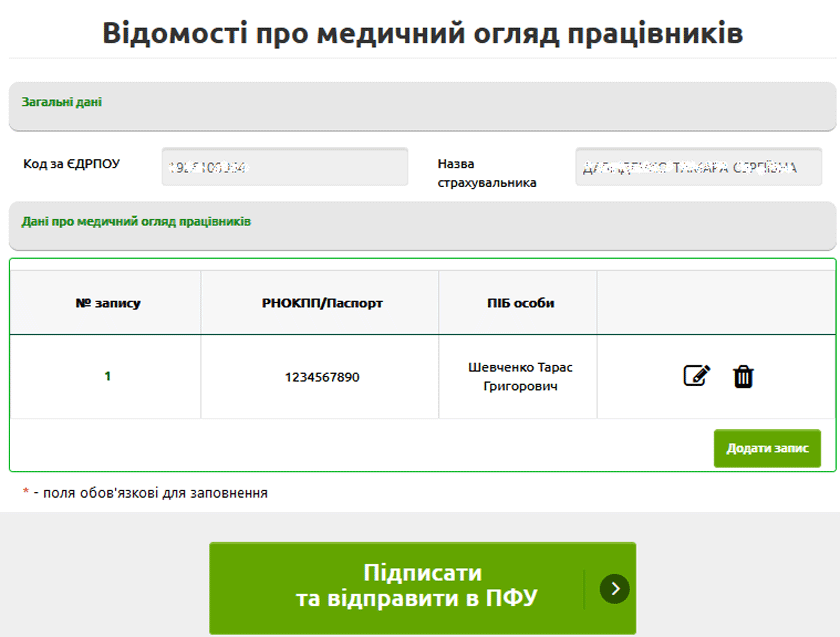Screen dimensions: 840x637
Task: Select record number 1 cell
Action: point(107,376)
